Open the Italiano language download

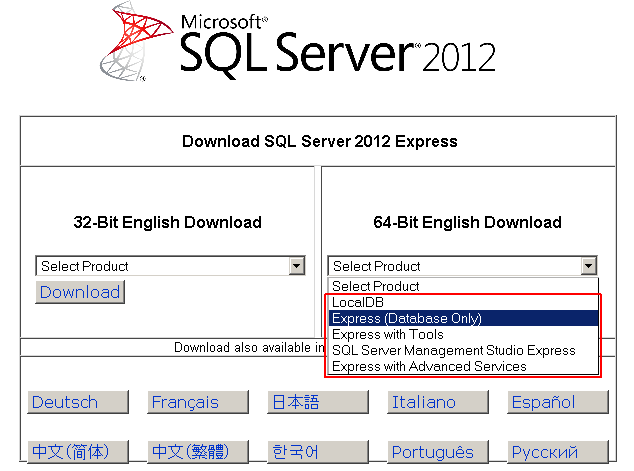click(x=438, y=402)
